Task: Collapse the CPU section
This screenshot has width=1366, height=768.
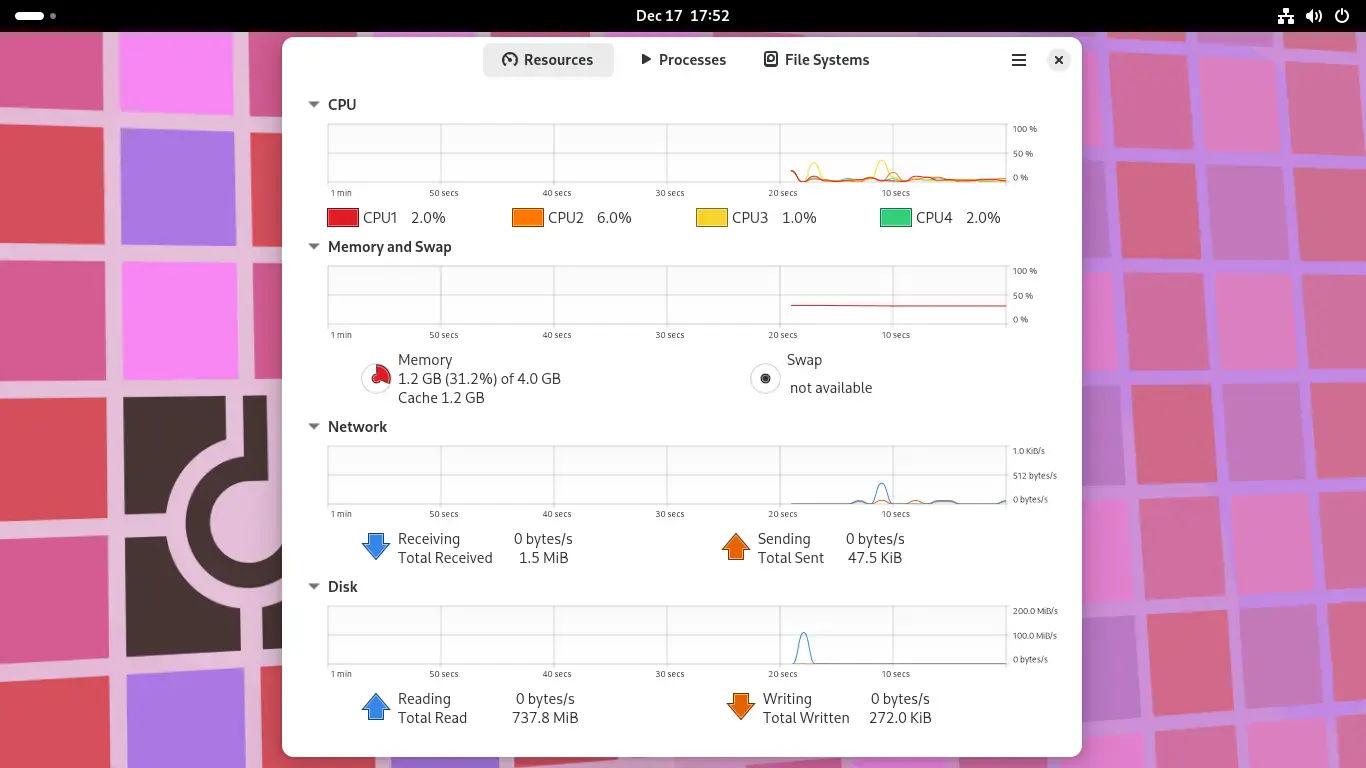Action: coord(314,105)
